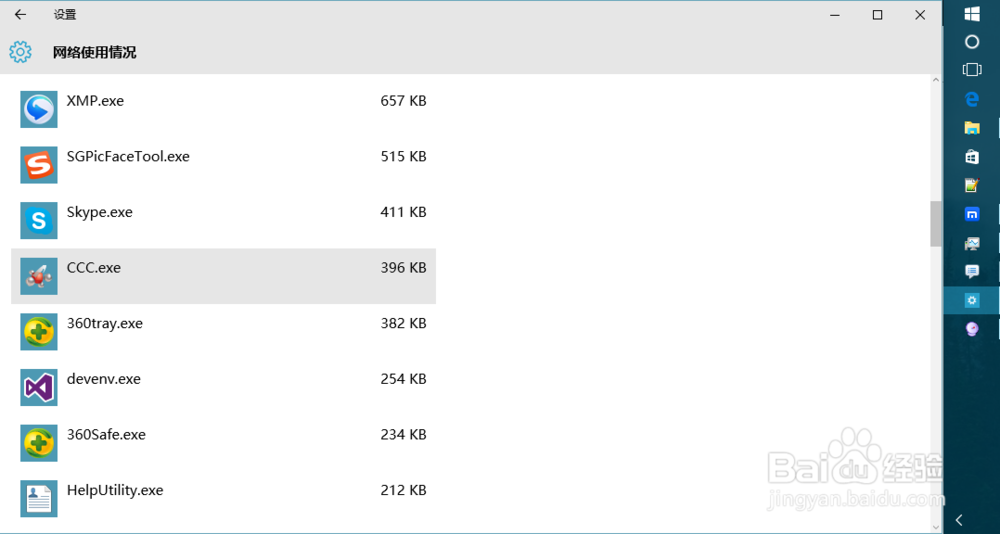Open the Windows Start menu
1000x534 pixels.
coord(971,13)
